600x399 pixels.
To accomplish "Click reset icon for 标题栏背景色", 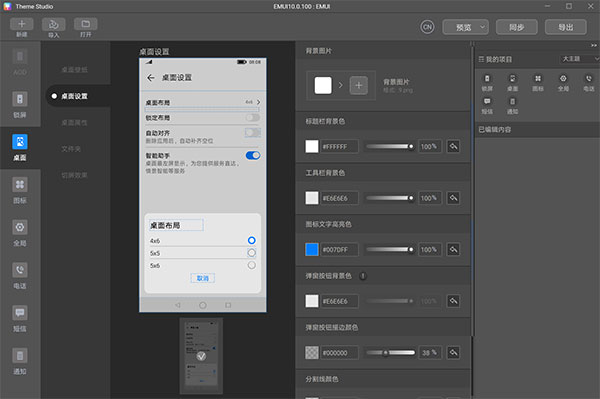I will [x=453, y=147].
